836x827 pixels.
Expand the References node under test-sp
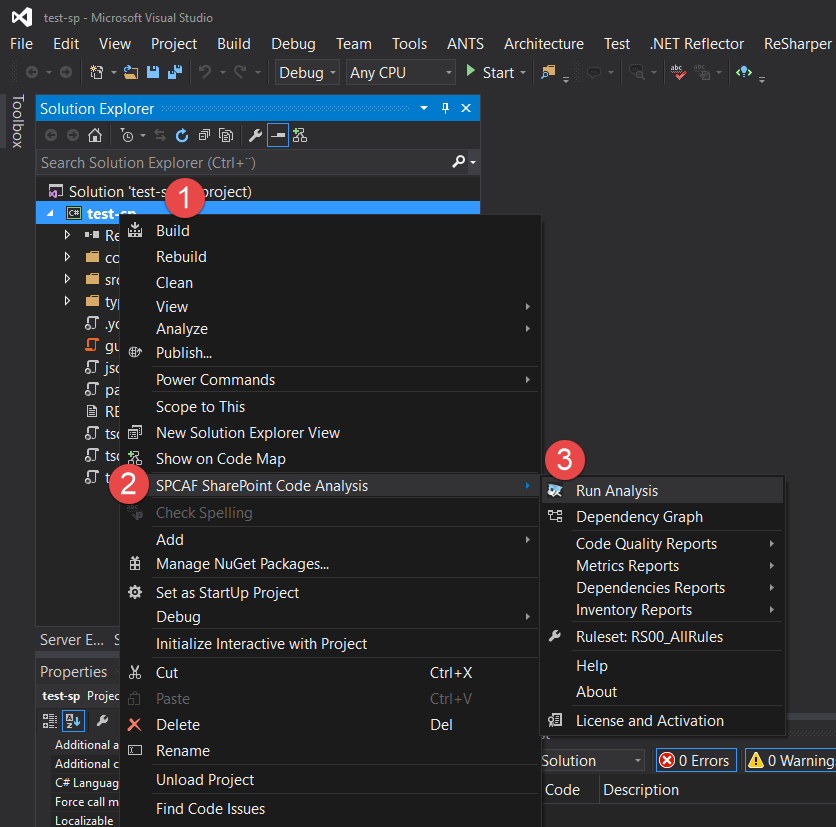click(x=67, y=235)
